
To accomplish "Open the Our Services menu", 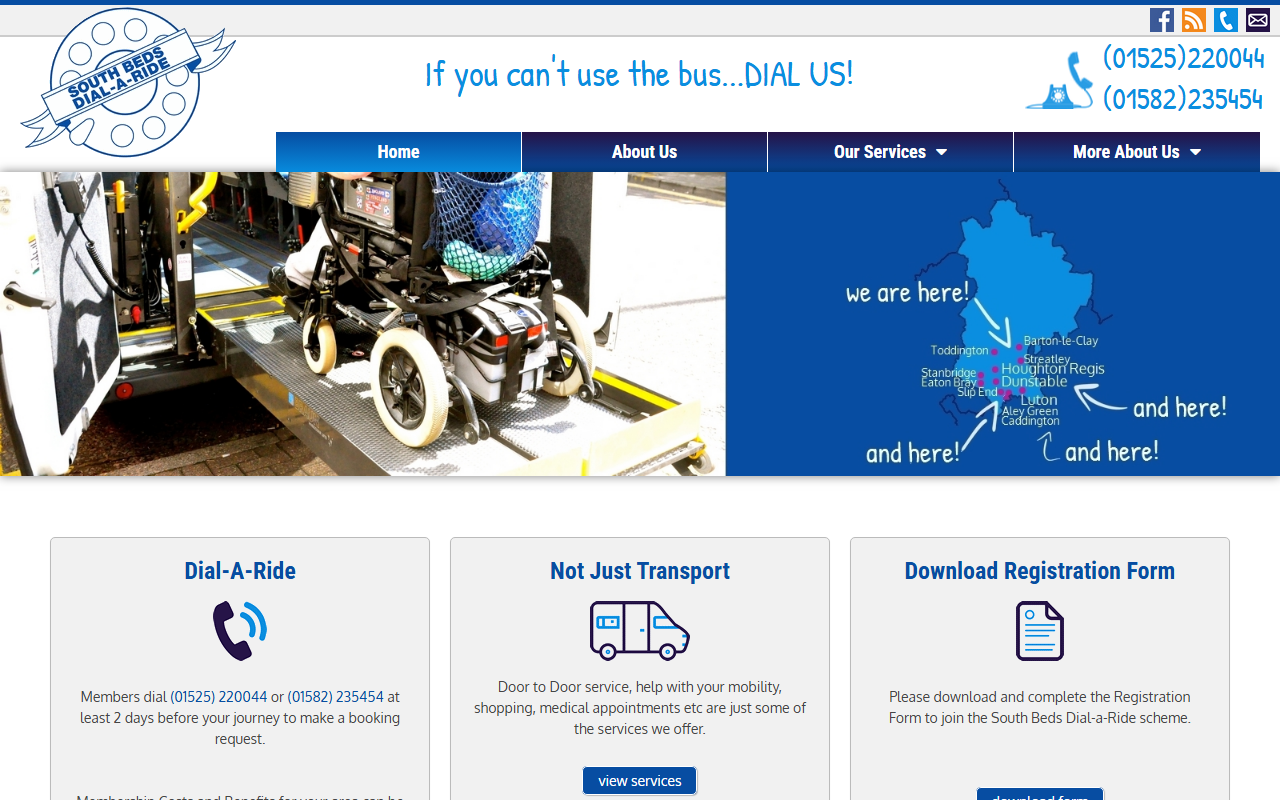I will (890, 152).
